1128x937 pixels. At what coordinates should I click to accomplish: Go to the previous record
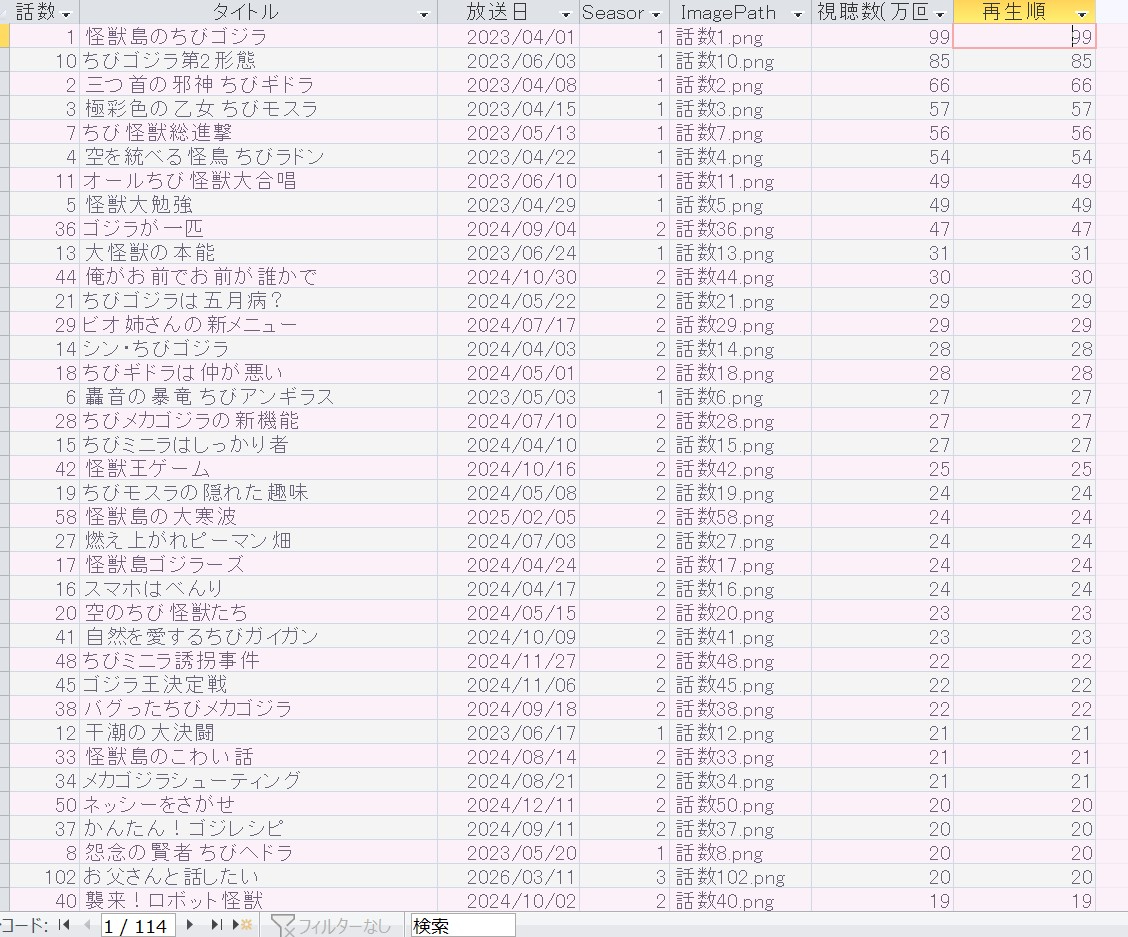pos(87,925)
